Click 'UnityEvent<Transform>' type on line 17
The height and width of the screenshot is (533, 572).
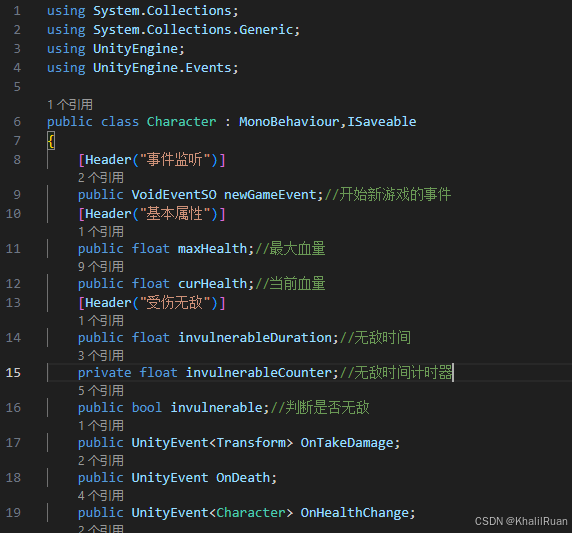[x=212, y=443]
